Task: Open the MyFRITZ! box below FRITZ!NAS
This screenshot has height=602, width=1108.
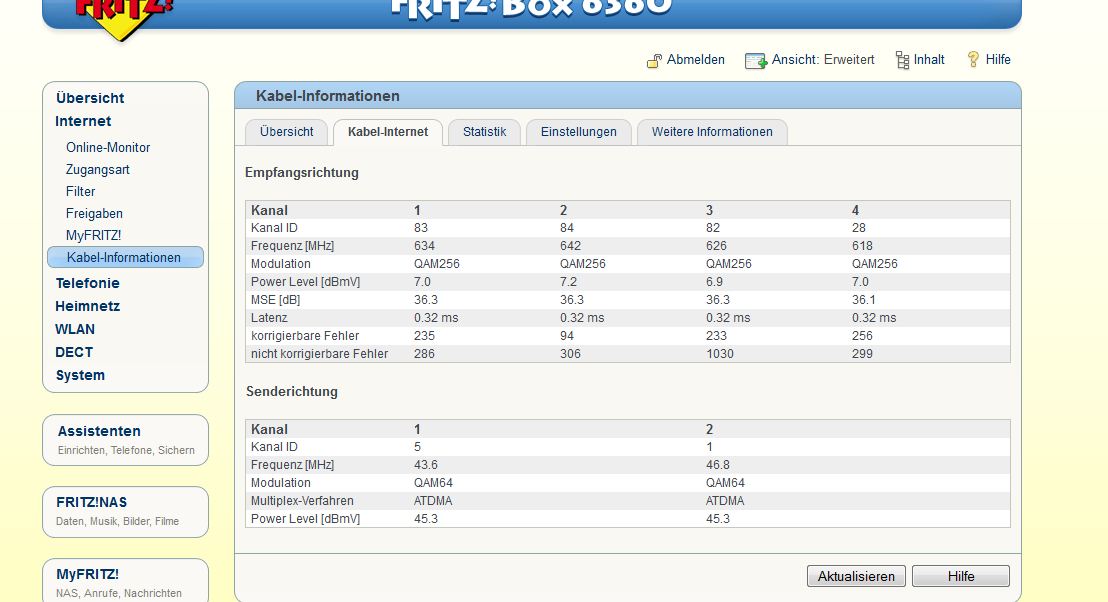Action: [125, 582]
